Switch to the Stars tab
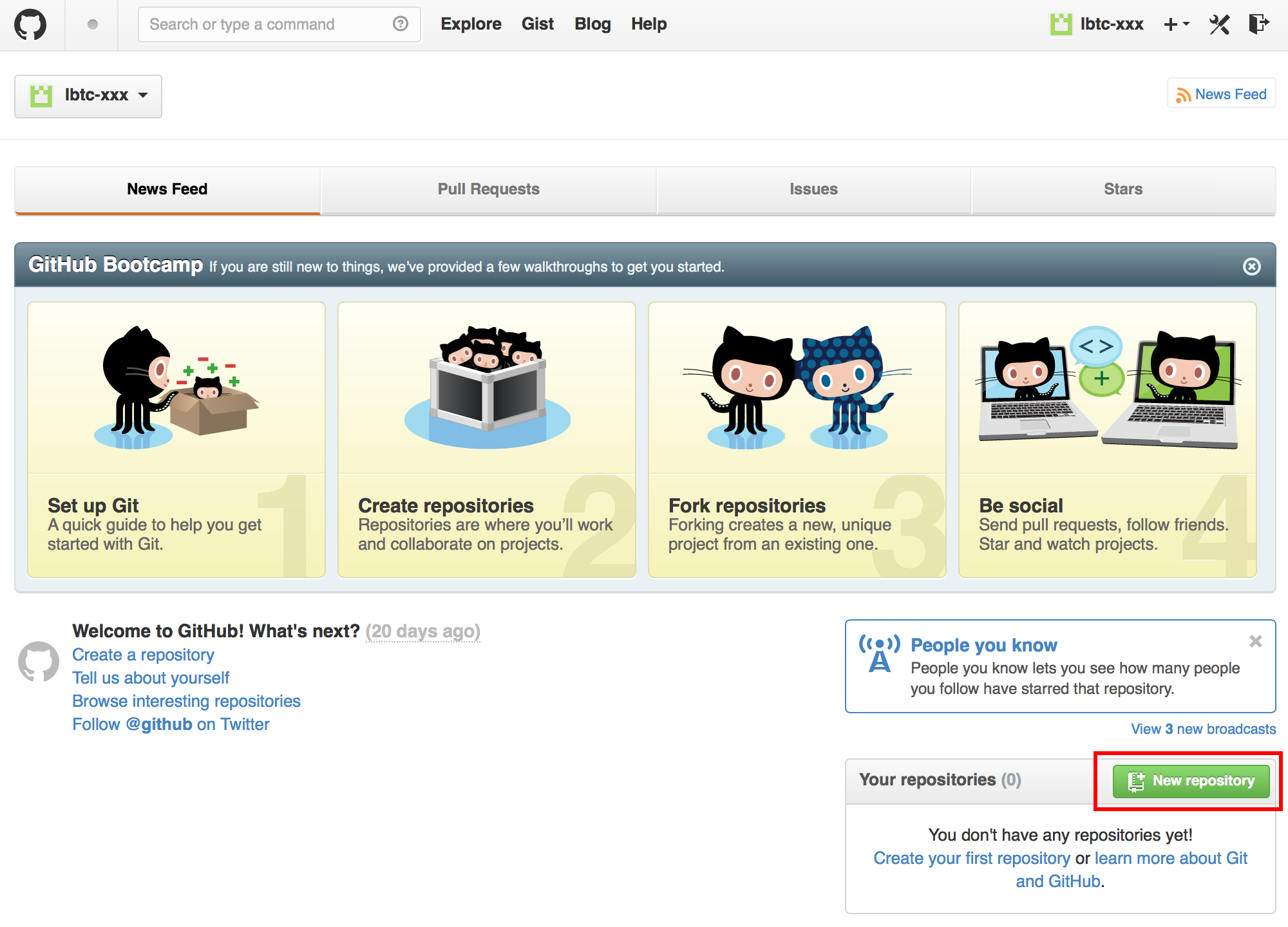The width and height of the screenshot is (1288, 927). click(x=1123, y=190)
